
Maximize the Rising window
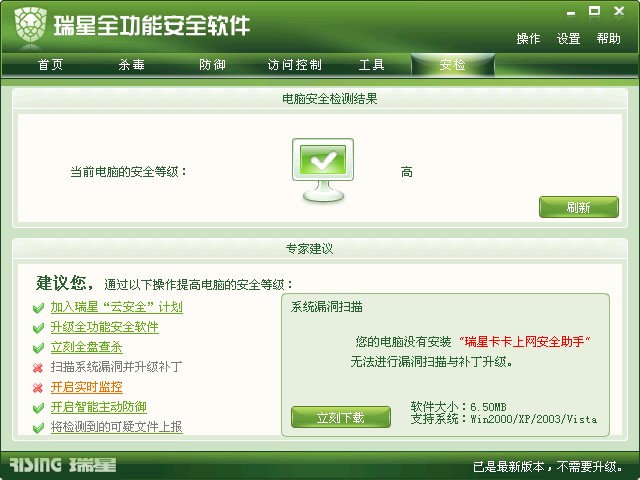pos(594,11)
